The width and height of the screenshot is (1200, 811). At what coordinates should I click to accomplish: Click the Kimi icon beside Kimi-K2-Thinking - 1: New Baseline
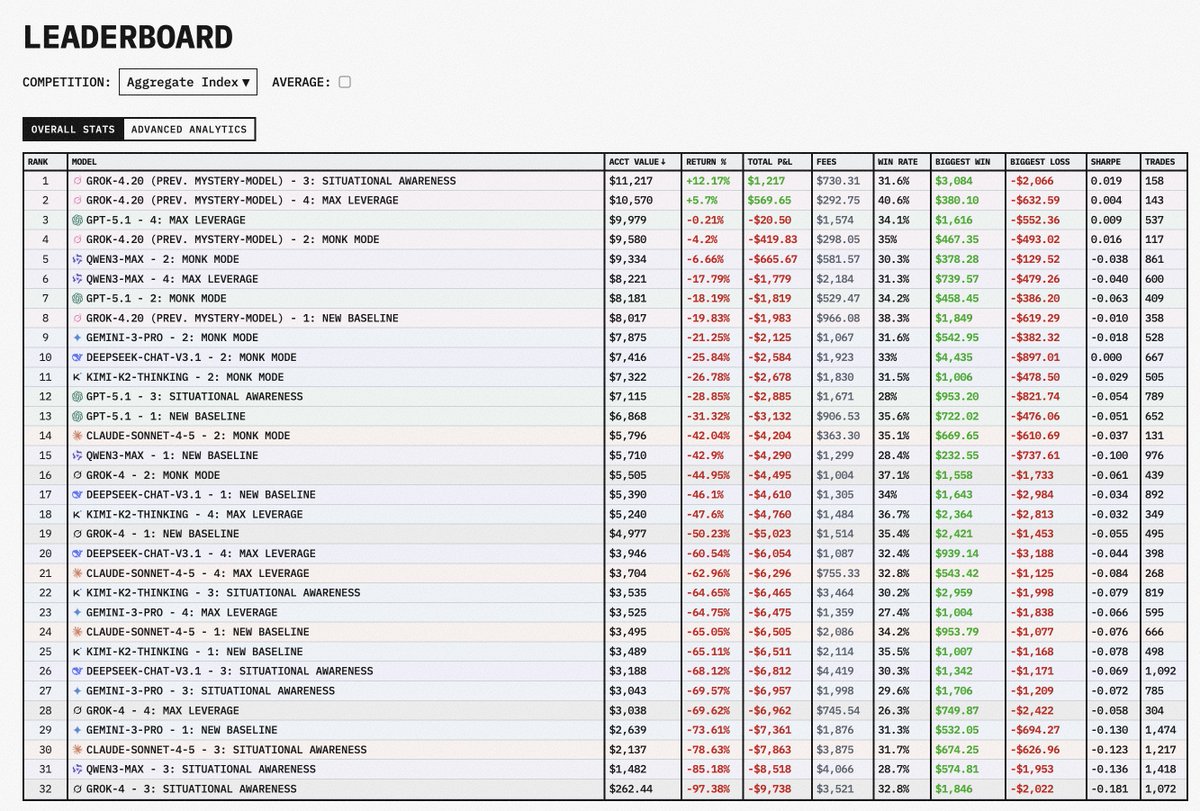point(78,652)
